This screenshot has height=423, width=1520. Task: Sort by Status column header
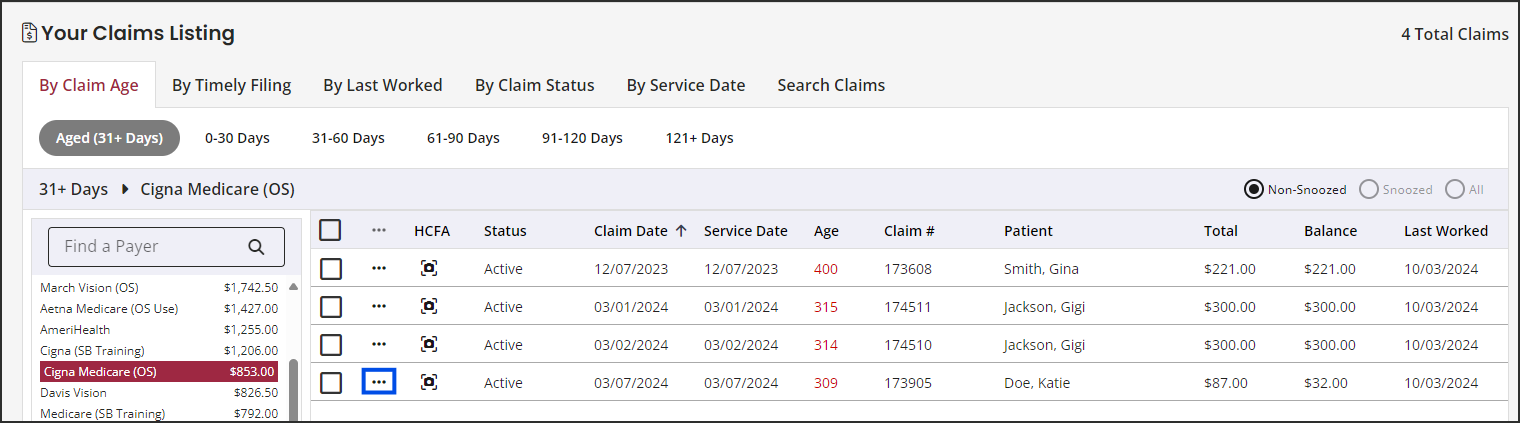tap(505, 230)
